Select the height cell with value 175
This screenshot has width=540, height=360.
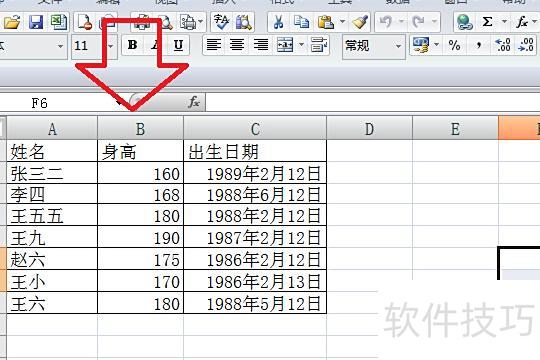(141, 259)
